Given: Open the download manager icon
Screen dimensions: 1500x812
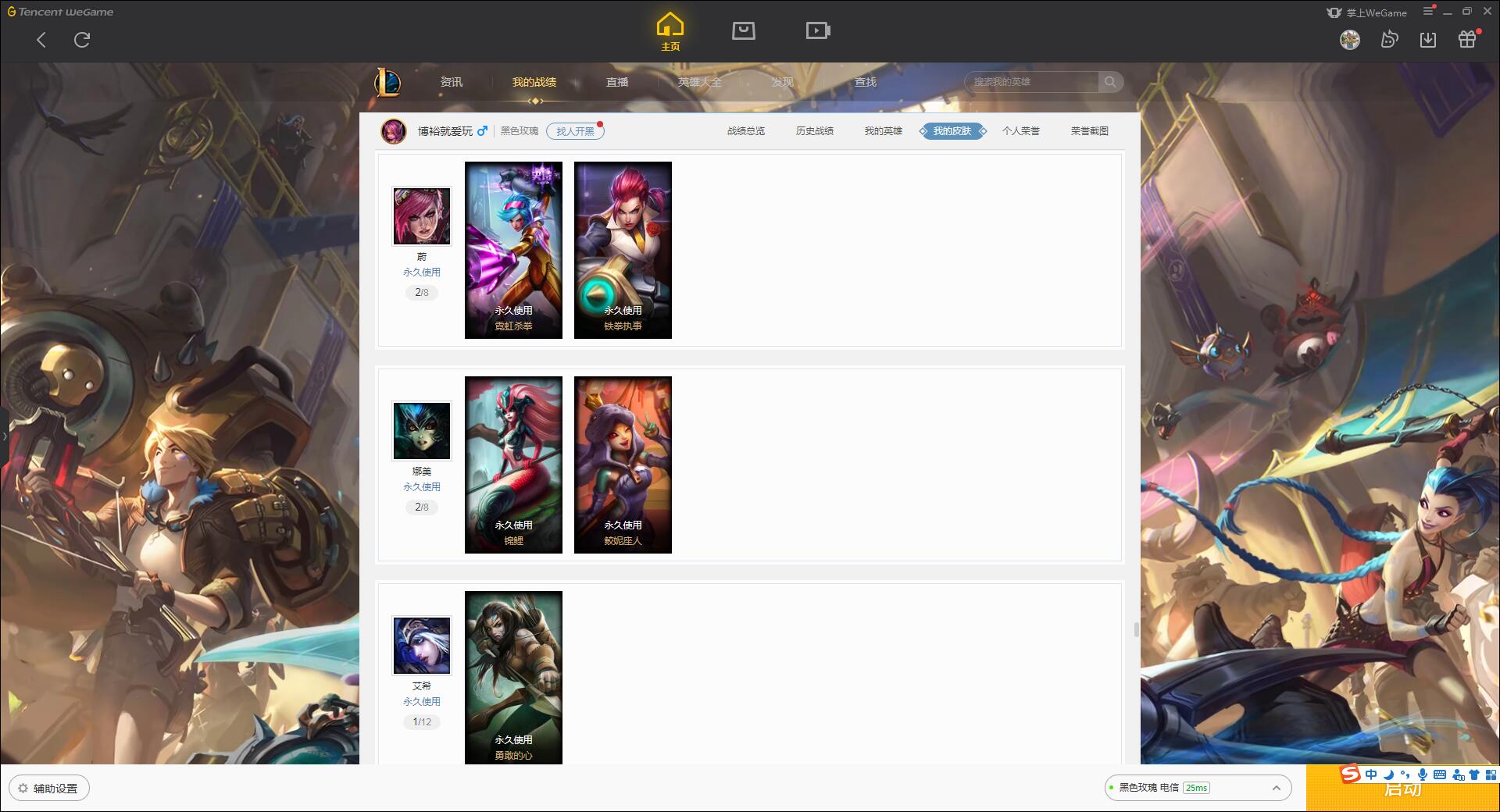Looking at the screenshot, I should coord(1428,40).
